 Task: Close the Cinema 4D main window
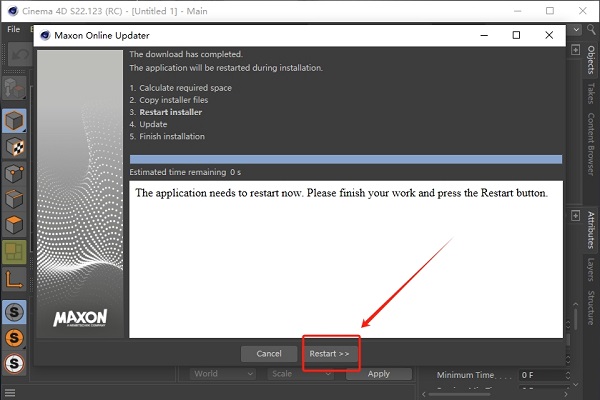(582, 11)
